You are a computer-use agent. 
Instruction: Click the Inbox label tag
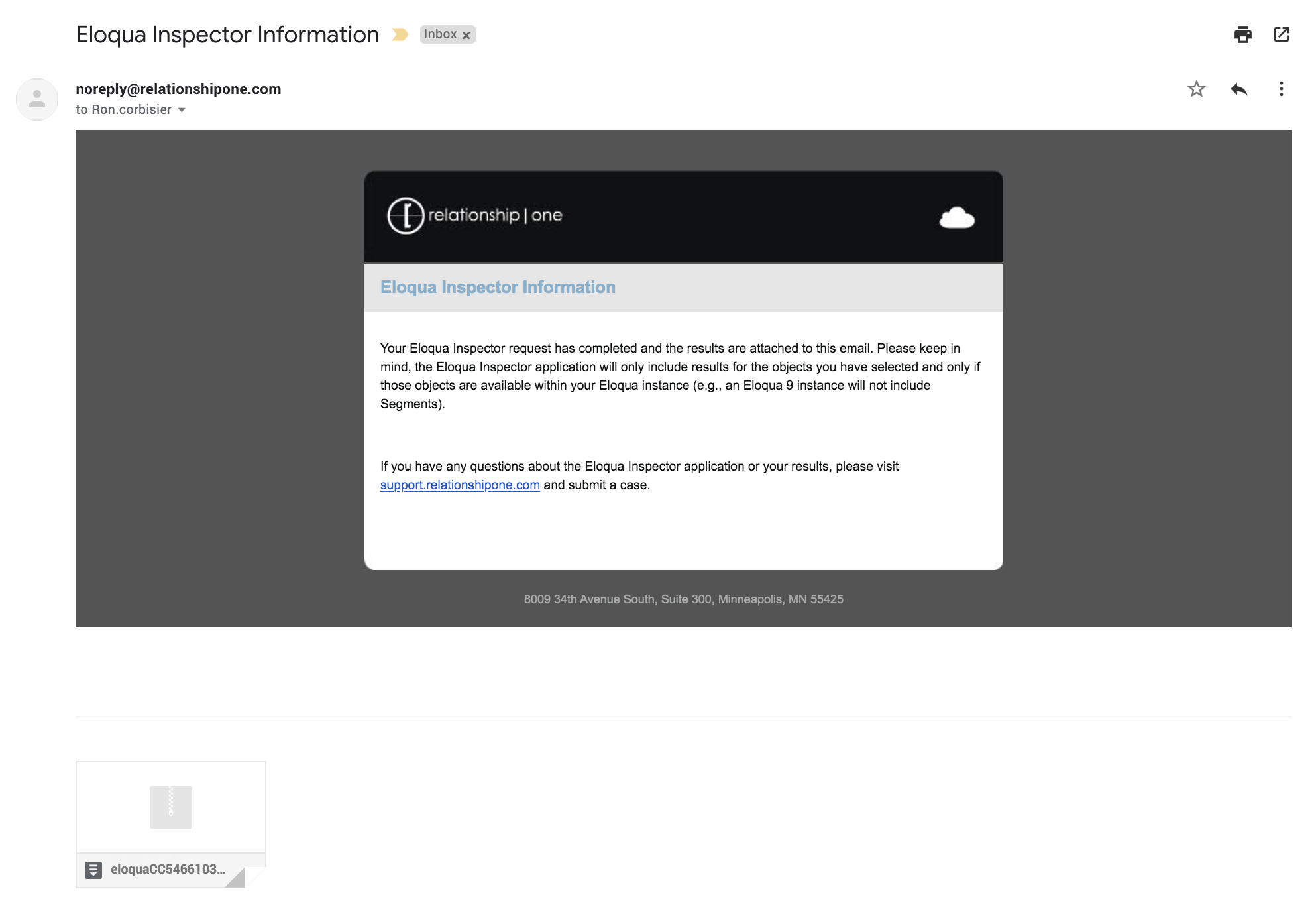[440, 34]
